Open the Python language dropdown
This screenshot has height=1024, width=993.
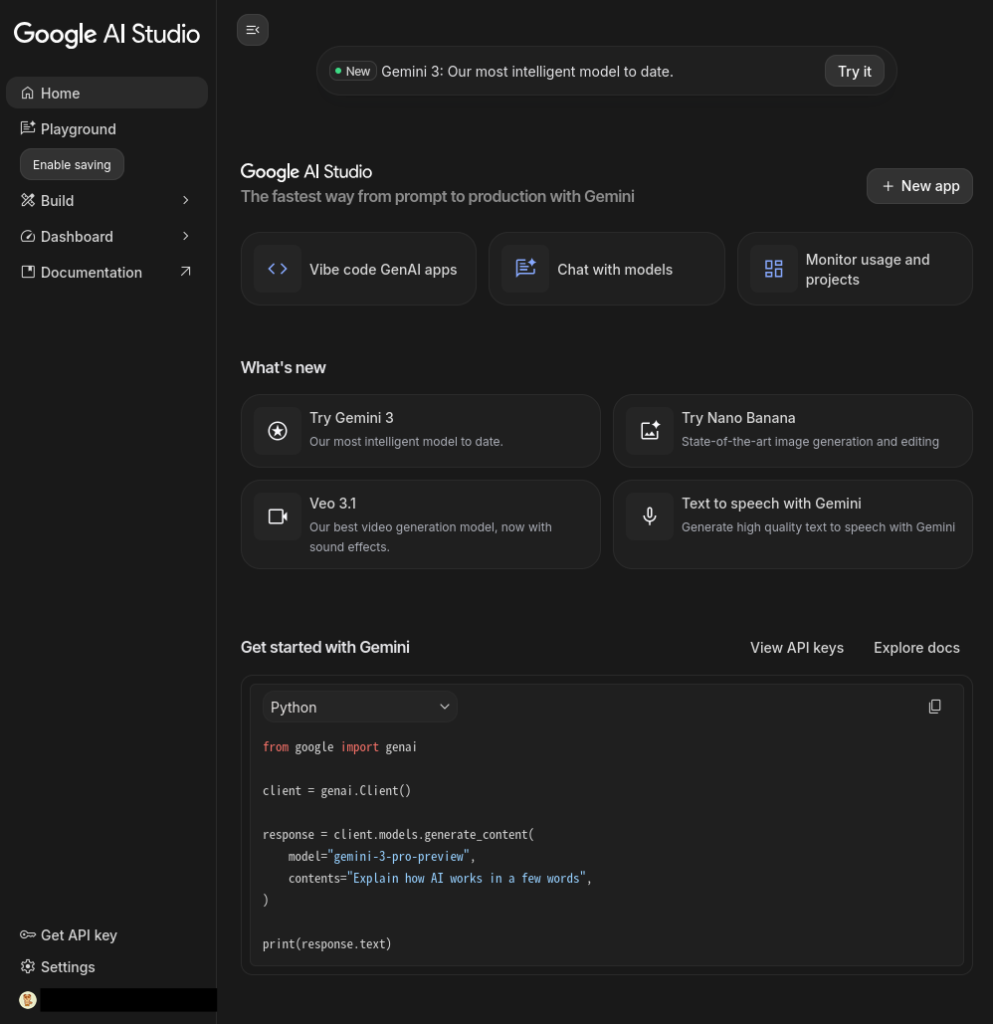[x=359, y=707]
